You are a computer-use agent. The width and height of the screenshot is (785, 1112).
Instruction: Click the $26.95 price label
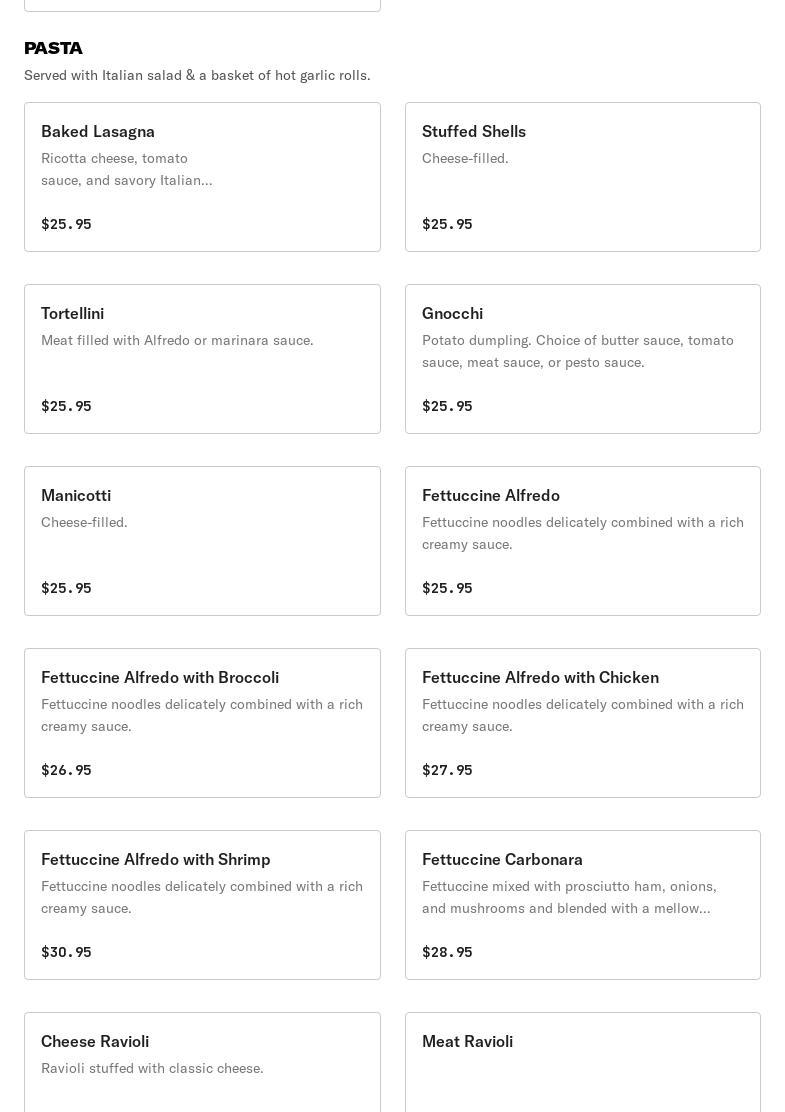tap(66, 770)
